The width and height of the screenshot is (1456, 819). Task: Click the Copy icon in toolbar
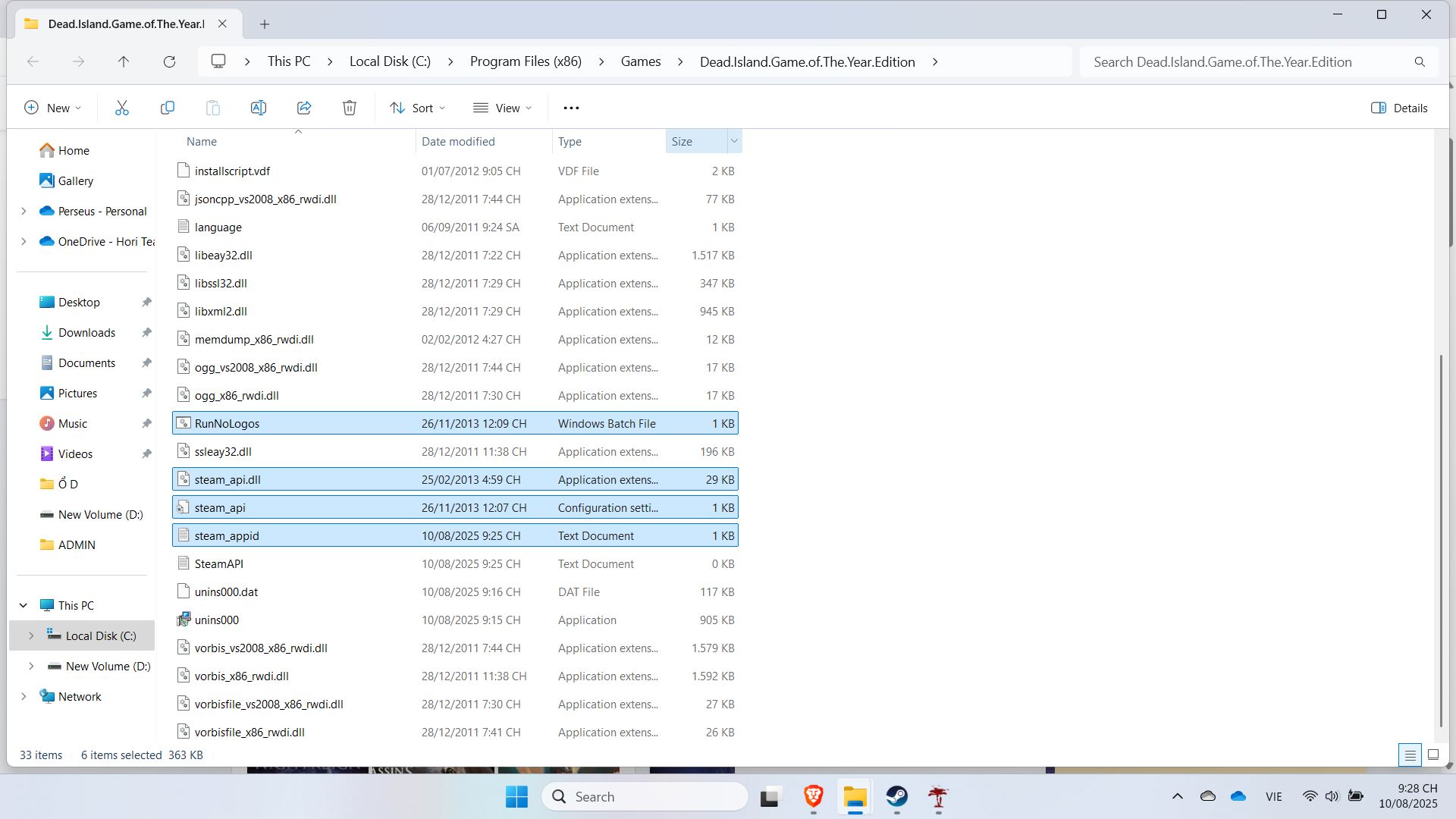(168, 108)
